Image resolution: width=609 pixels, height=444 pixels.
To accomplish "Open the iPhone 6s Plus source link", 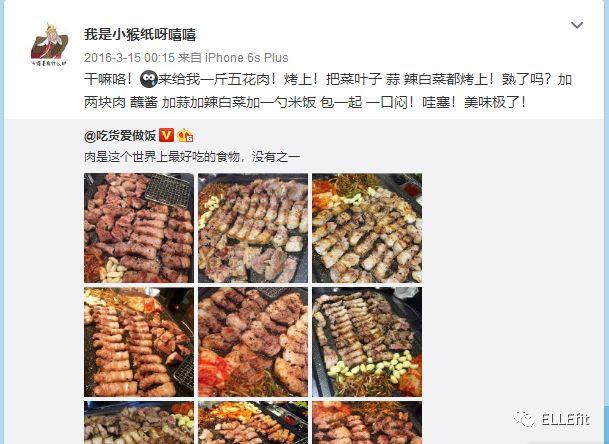I will pos(247,58).
